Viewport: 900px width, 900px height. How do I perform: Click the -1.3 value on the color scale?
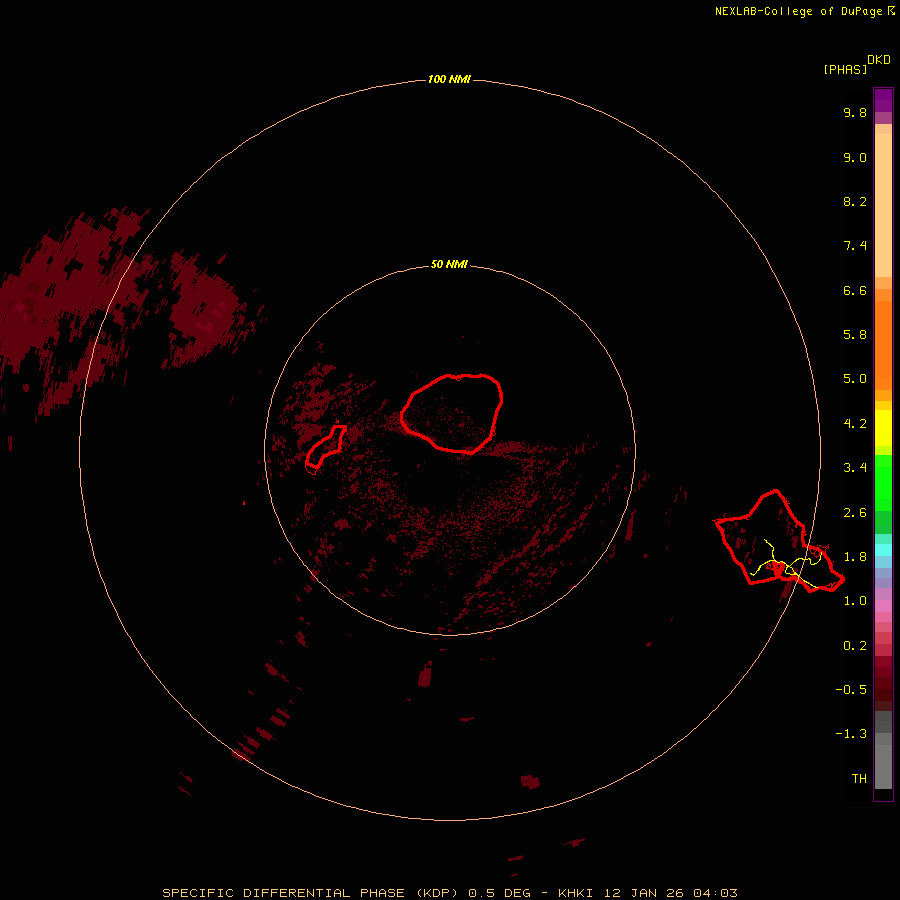click(x=851, y=734)
